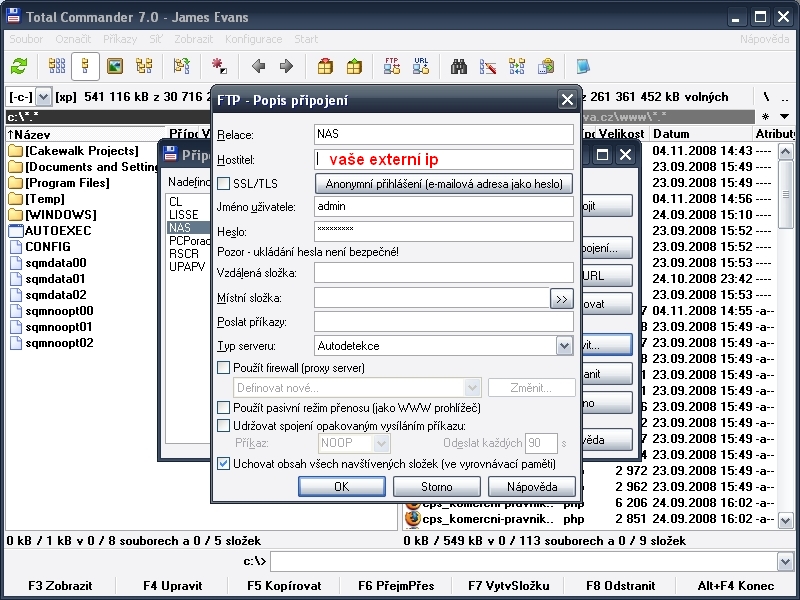Screen dimensions: 800x600
Task: Enable Použít firewall (proxy server) checkbox
Action: coord(223,368)
